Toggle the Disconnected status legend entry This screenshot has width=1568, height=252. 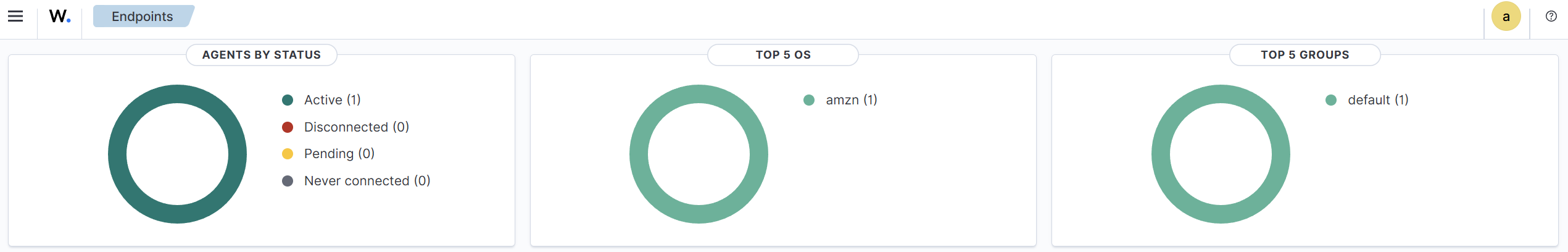tap(356, 127)
